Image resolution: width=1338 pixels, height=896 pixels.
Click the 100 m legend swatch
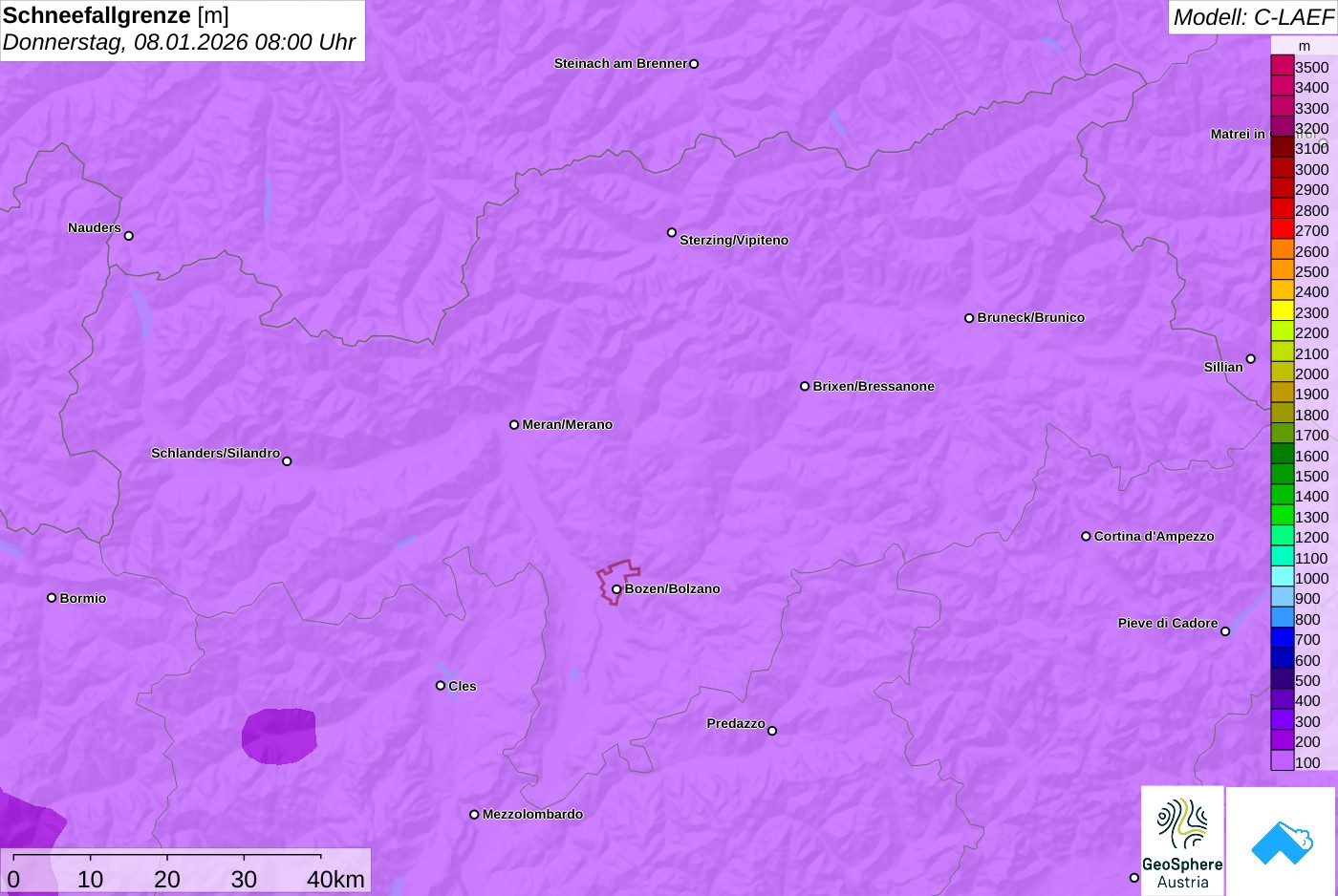[1283, 760]
